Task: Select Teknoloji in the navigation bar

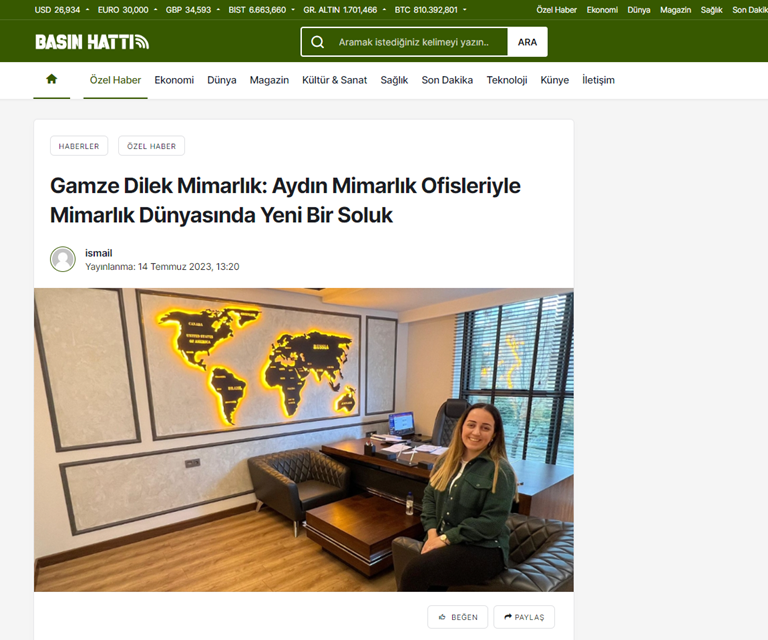Action: [506, 80]
